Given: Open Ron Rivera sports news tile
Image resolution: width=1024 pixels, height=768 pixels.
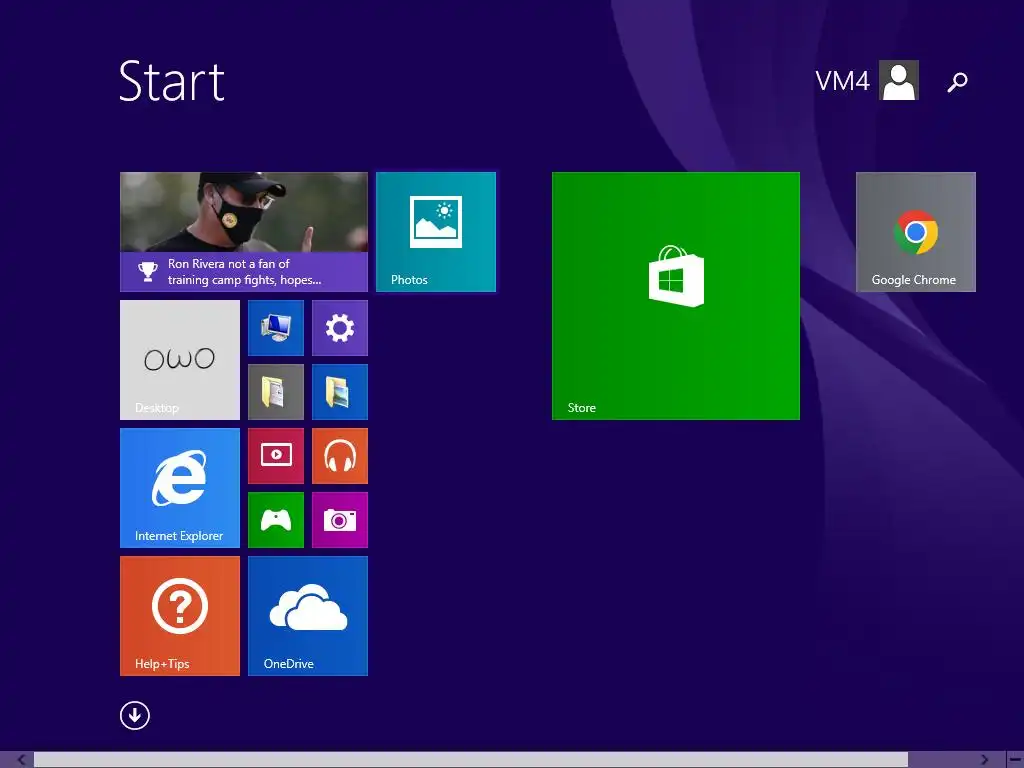Looking at the screenshot, I should pos(244,232).
